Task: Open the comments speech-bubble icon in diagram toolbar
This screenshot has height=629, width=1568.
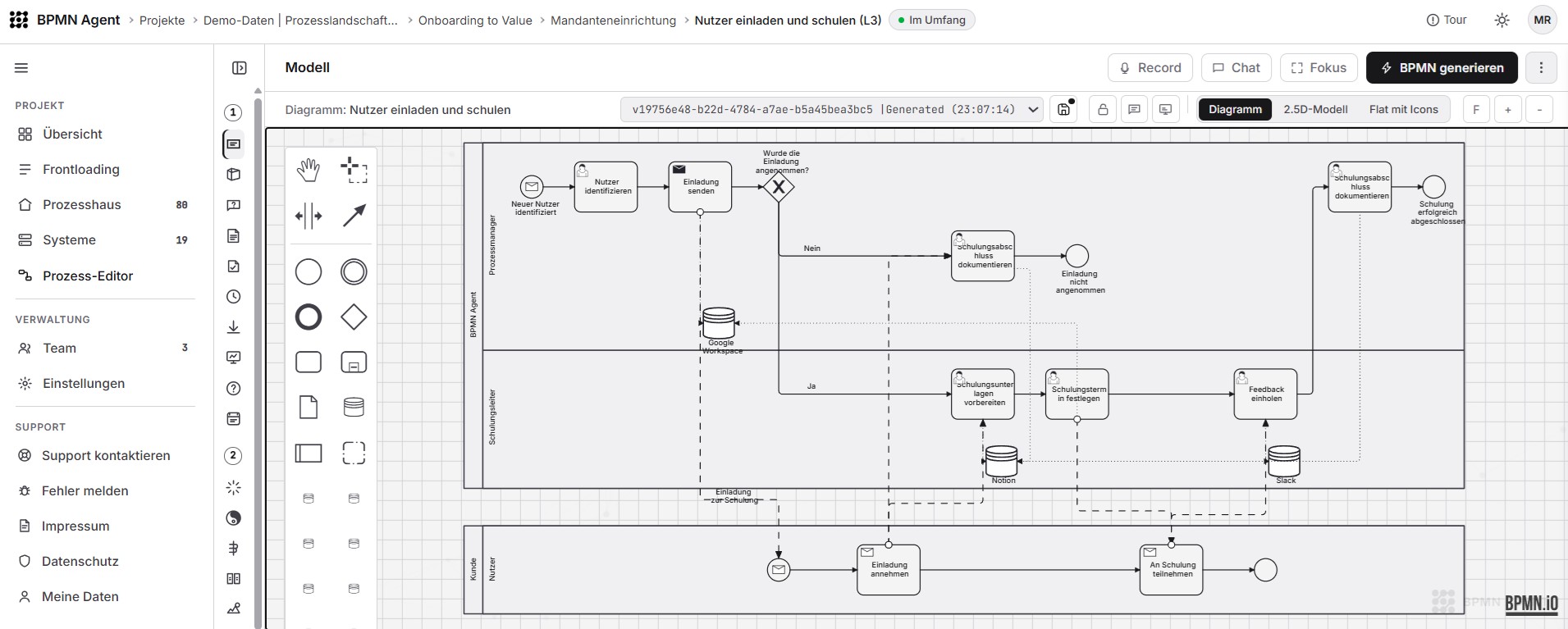Action: click(1134, 110)
